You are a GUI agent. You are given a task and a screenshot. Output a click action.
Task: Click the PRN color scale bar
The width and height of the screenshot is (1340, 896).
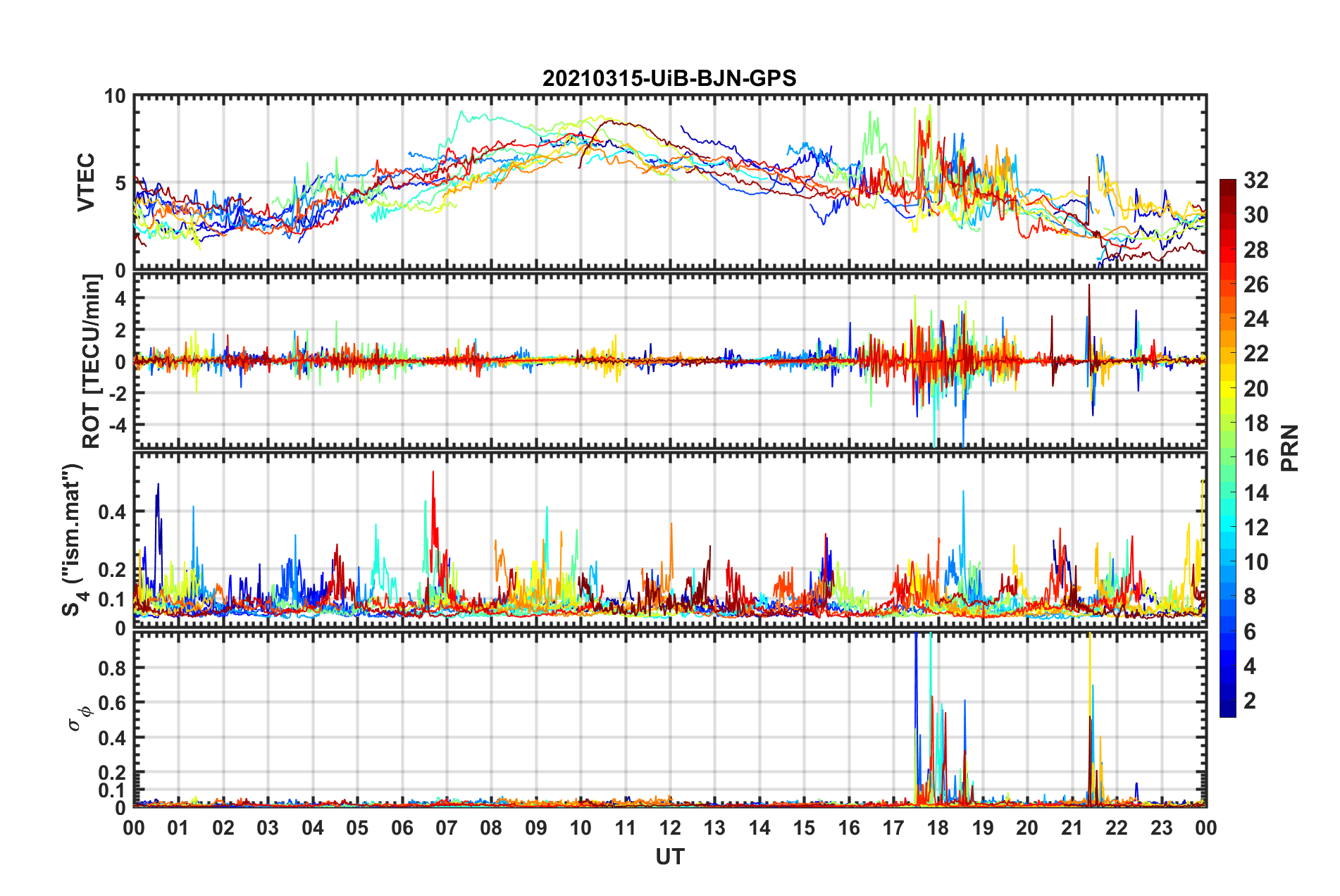click(1227, 448)
